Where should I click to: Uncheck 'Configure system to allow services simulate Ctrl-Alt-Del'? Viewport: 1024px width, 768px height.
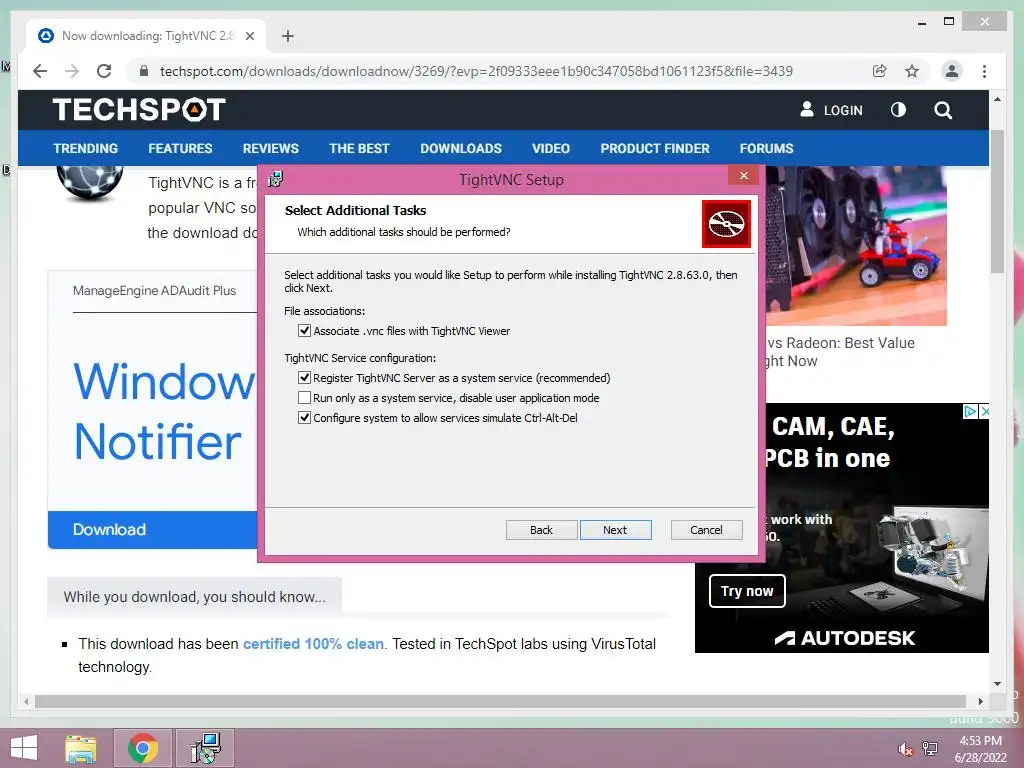click(x=304, y=417)
